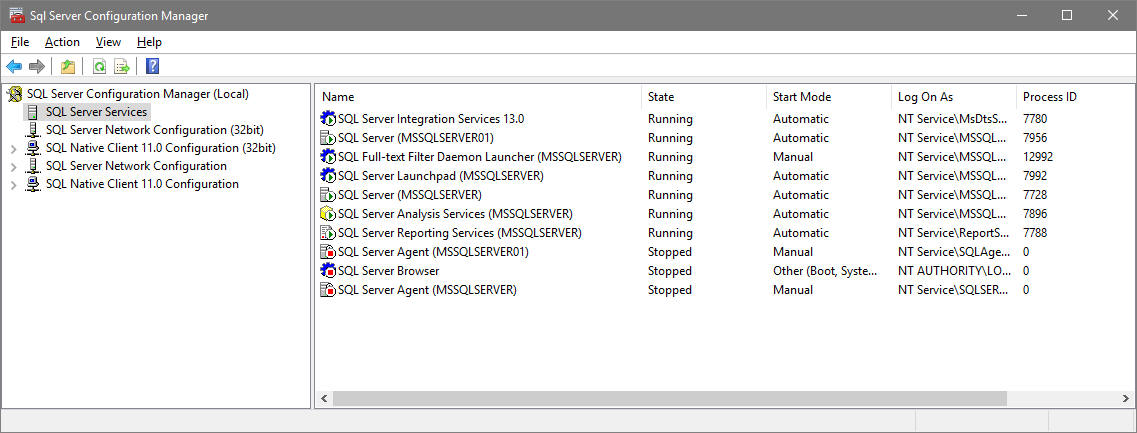Click the SQL Server (MSSQLSERVER01) service icon
1137x433 pixels.
pyautogui.click(x=328, y=137)
